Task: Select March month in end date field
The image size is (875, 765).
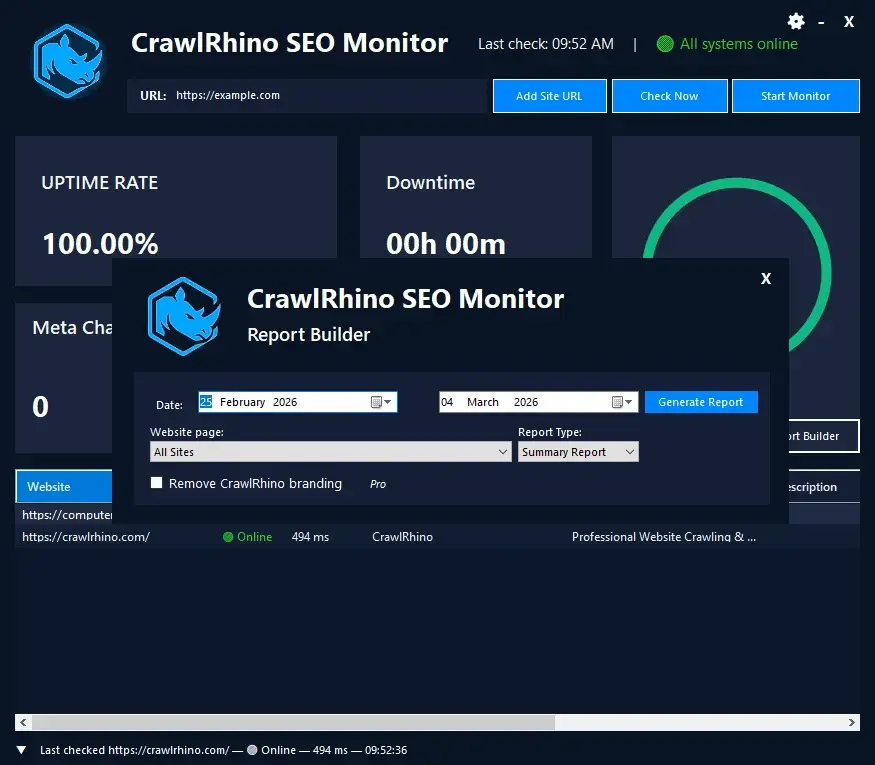Action: (x=483, y=402)
